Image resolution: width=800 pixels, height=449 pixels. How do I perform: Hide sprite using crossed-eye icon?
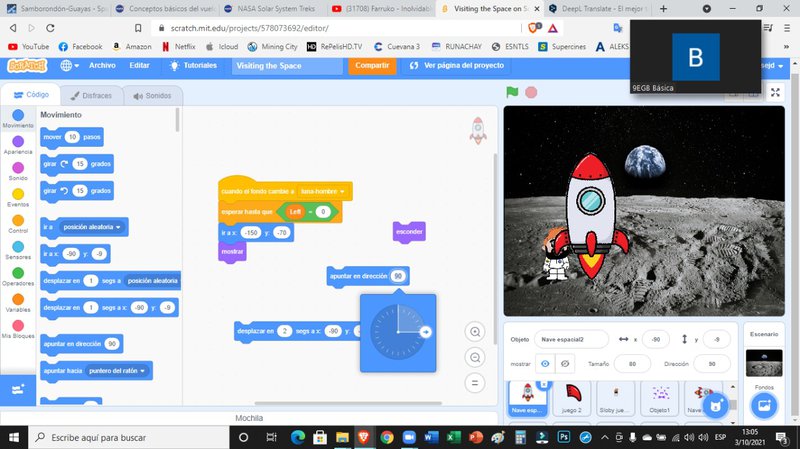coord(565,363)
